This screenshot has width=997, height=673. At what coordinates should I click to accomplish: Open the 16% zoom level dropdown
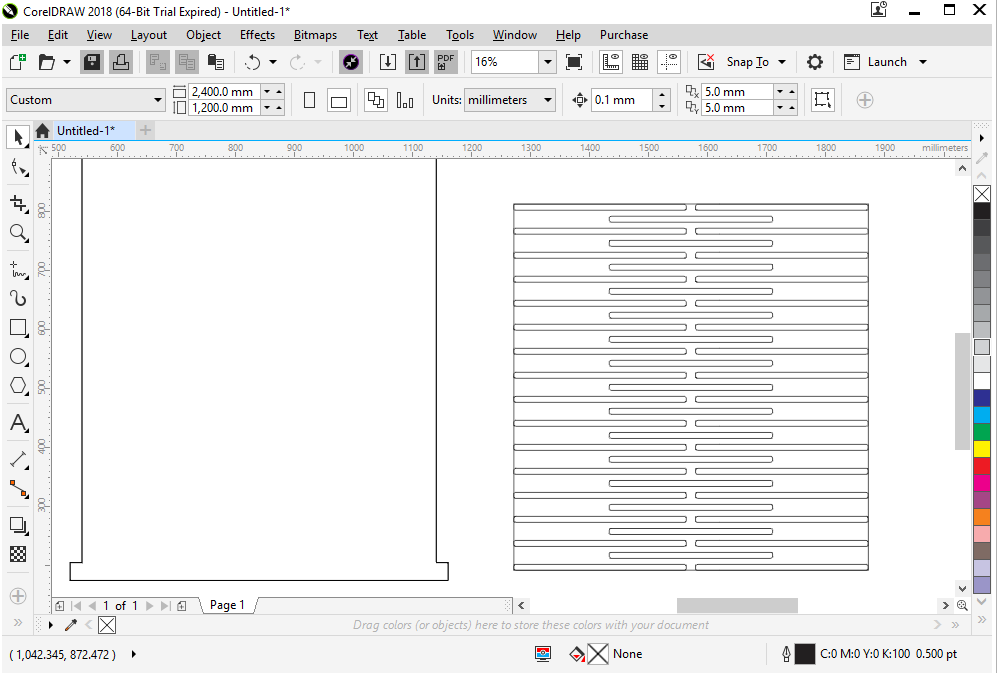click(547, 62)
